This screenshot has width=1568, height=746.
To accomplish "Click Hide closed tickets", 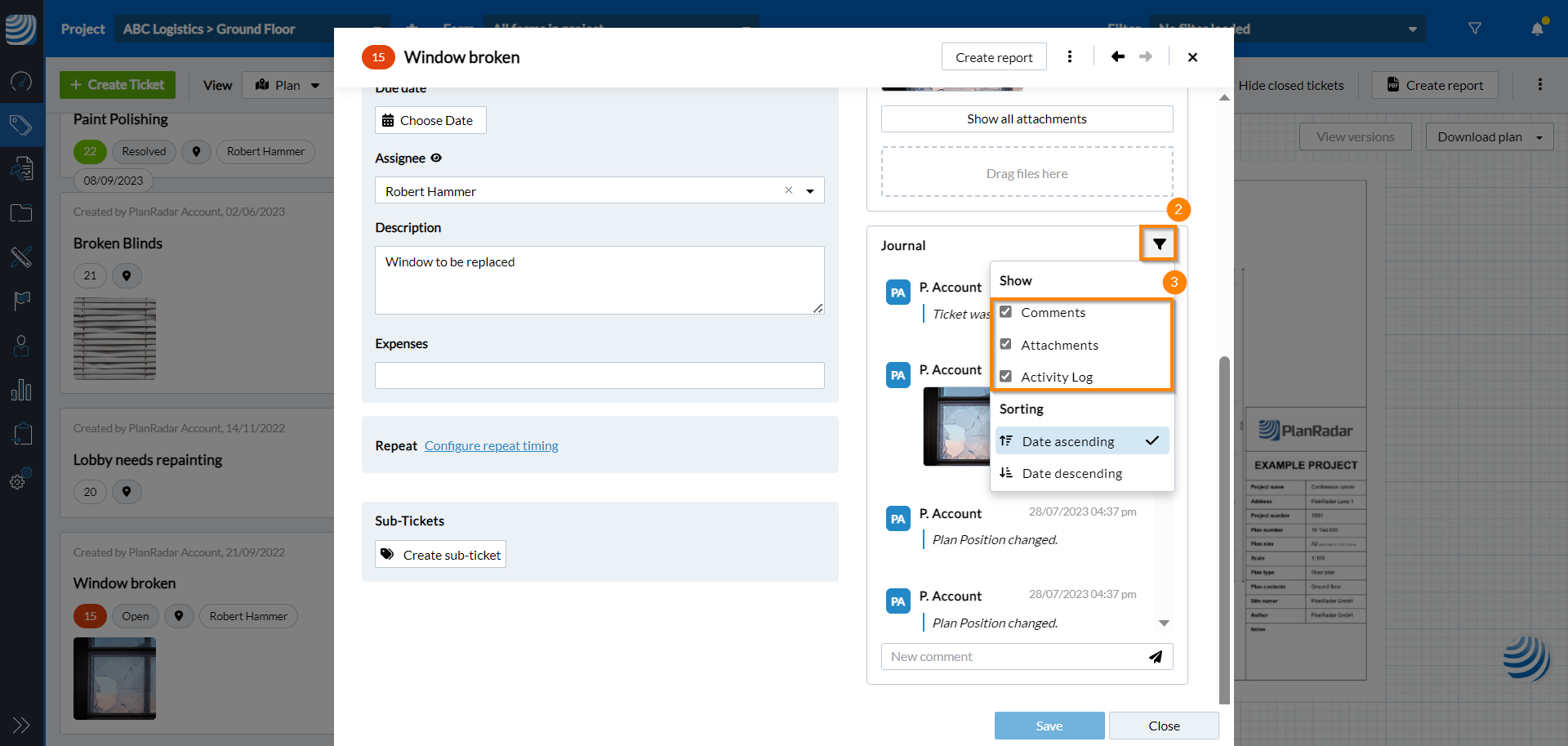I will click(x=1292, y=85).
